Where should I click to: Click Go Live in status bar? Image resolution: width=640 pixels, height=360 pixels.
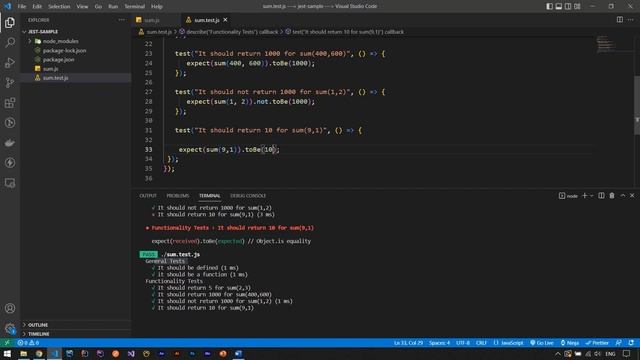pos(542,343)
